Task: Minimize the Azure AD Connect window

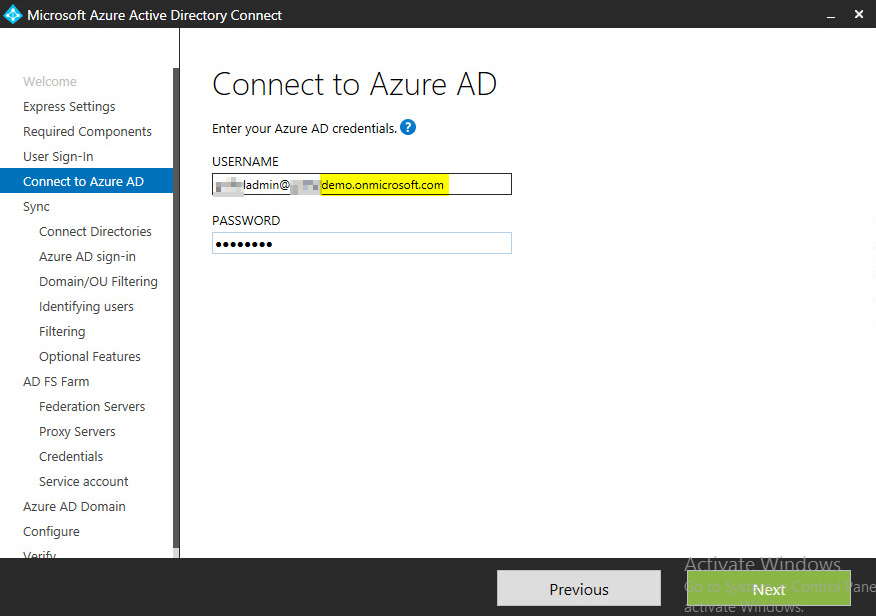Action: 829,15
